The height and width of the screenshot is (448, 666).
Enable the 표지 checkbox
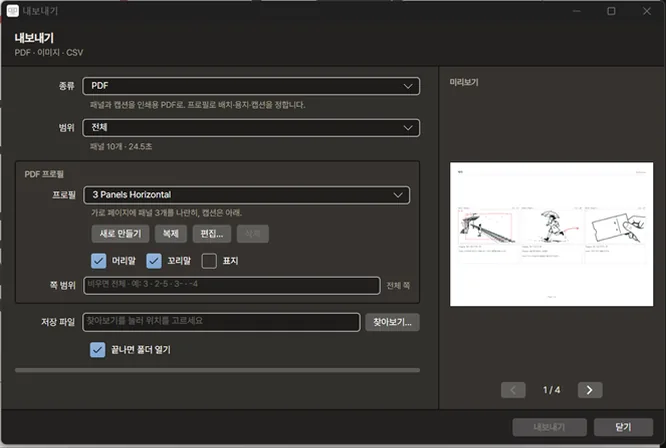point(209,261)
